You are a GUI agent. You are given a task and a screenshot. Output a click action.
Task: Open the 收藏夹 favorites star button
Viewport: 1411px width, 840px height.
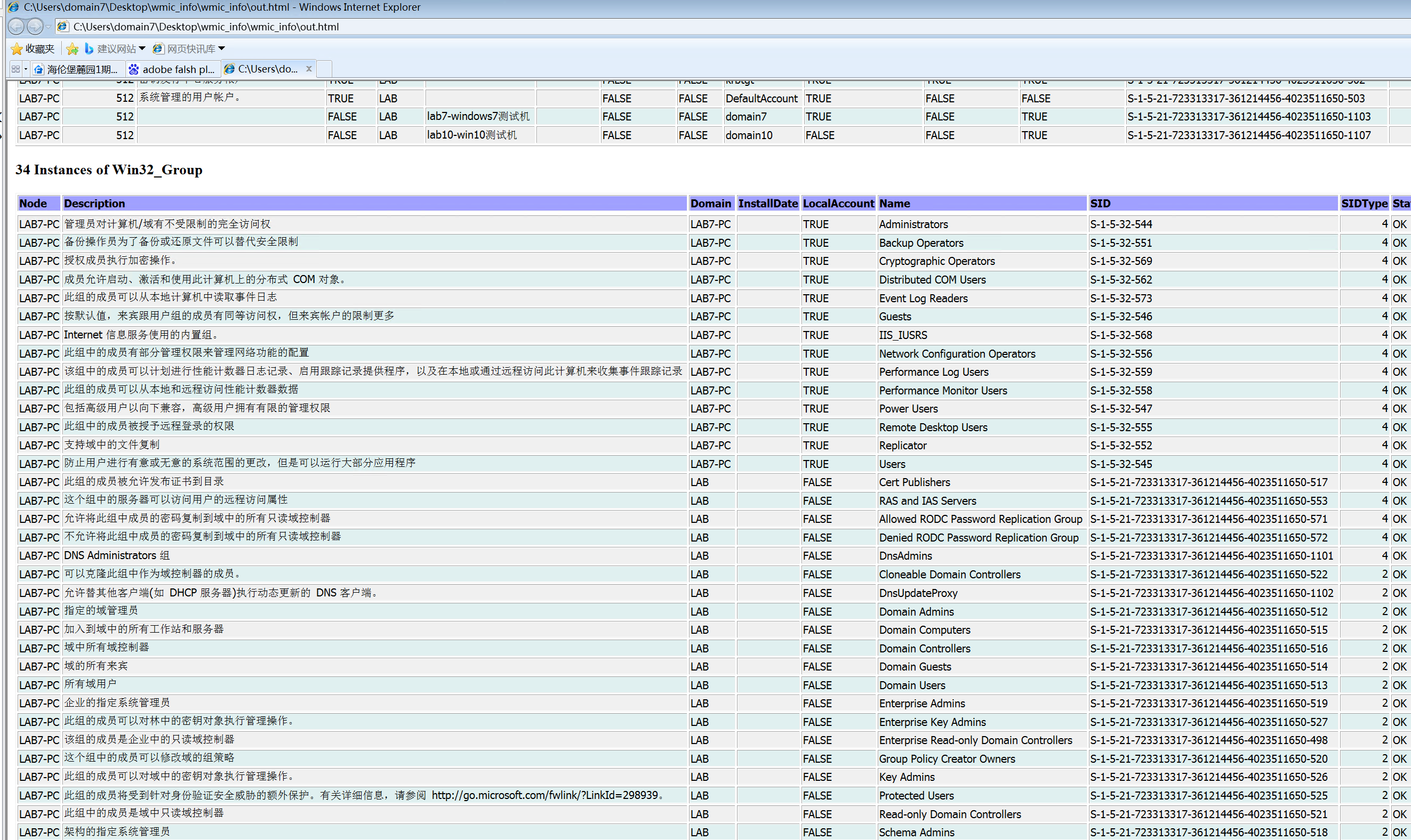point(33,49)
